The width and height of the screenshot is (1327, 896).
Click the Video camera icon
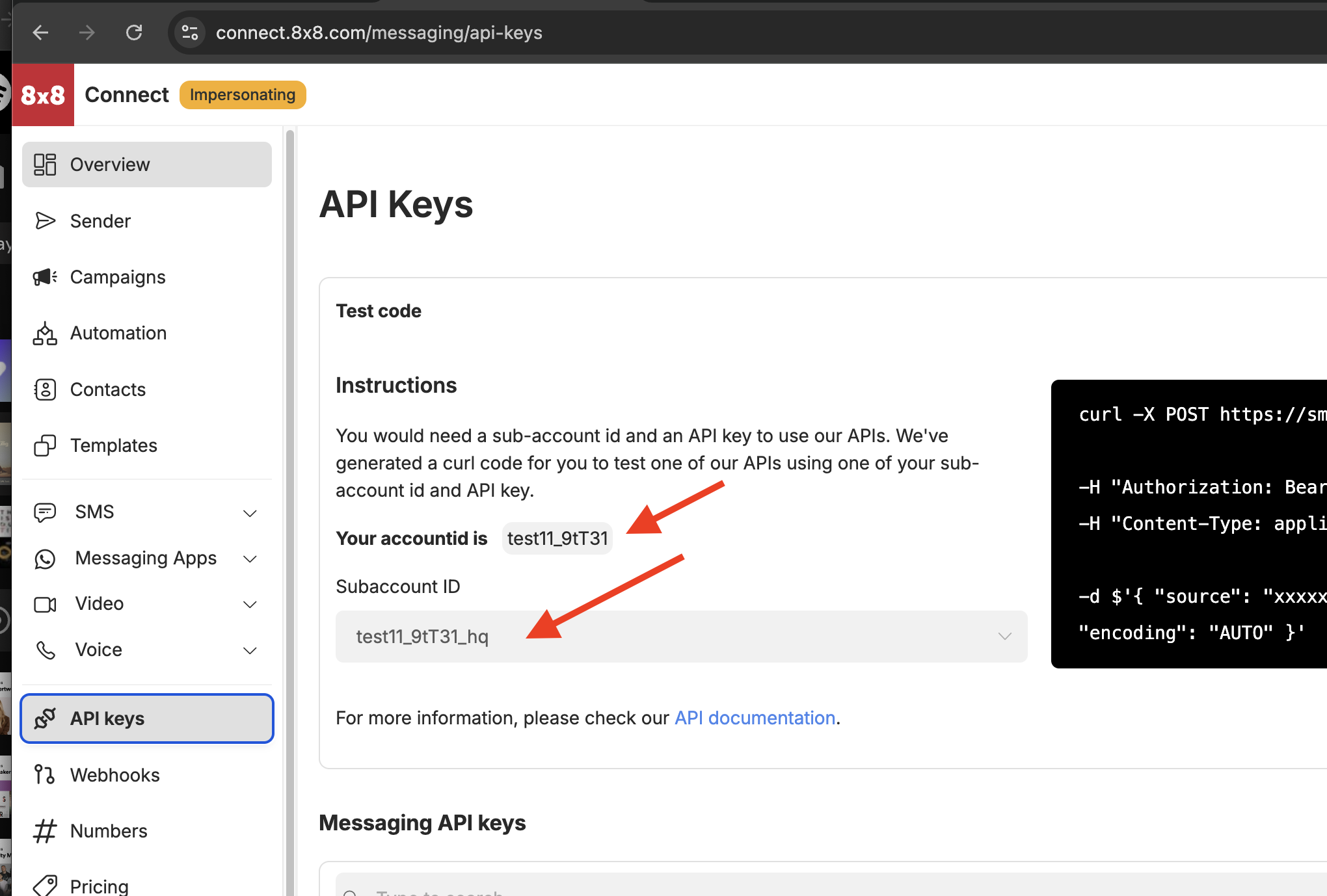45,604
